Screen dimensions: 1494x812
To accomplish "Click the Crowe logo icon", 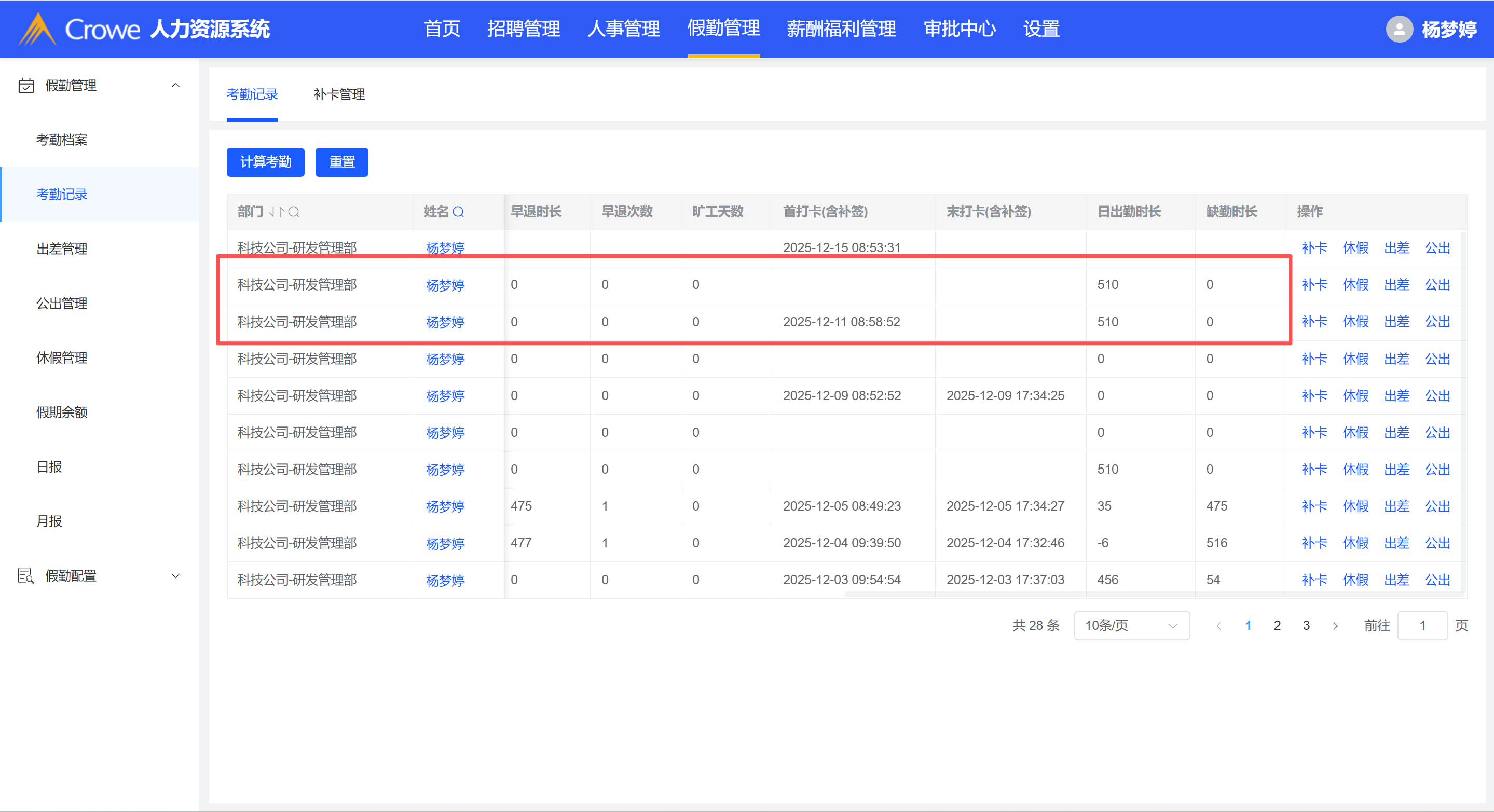I will (37, 29).
